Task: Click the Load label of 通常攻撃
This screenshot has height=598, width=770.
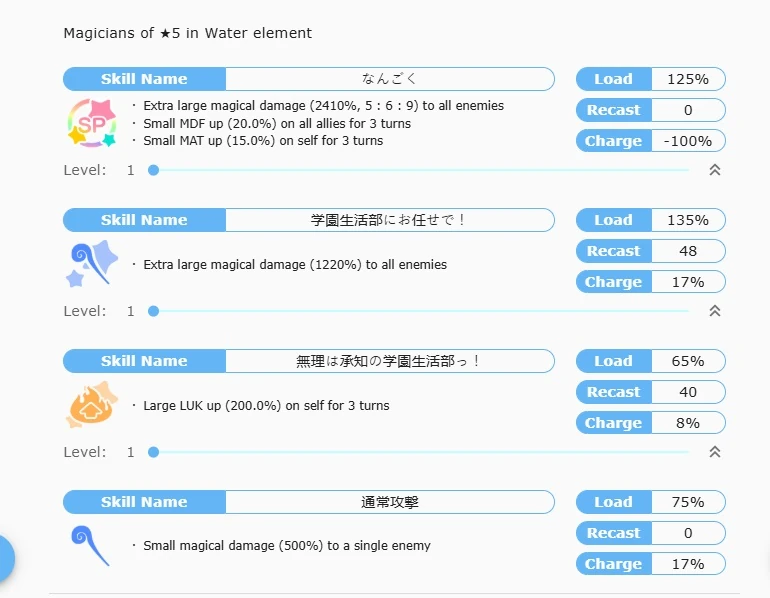Action: pos(614,502)
